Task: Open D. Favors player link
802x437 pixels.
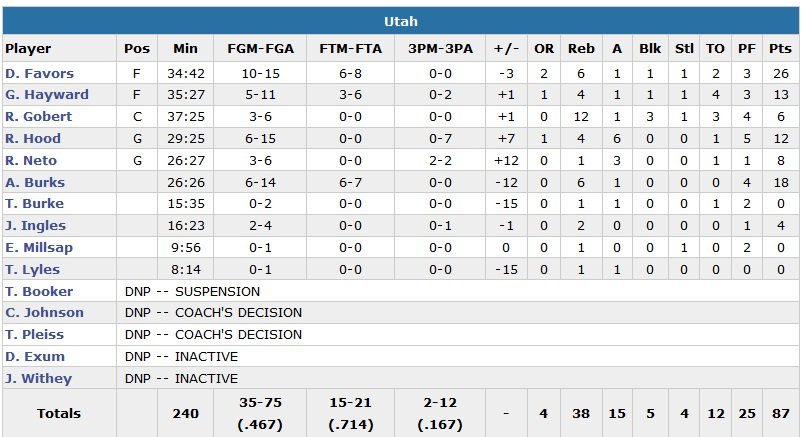Action: (40, 73)
